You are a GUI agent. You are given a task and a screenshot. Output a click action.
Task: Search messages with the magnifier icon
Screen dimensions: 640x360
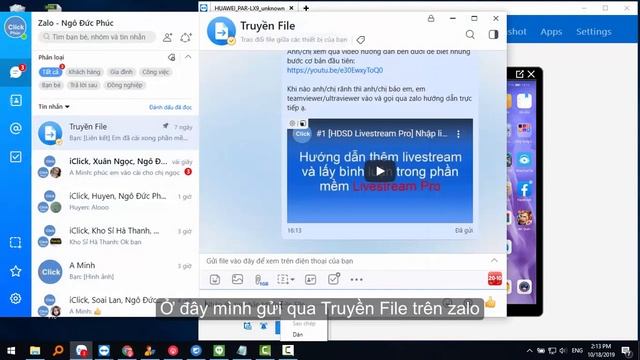[x=470, y=35]
